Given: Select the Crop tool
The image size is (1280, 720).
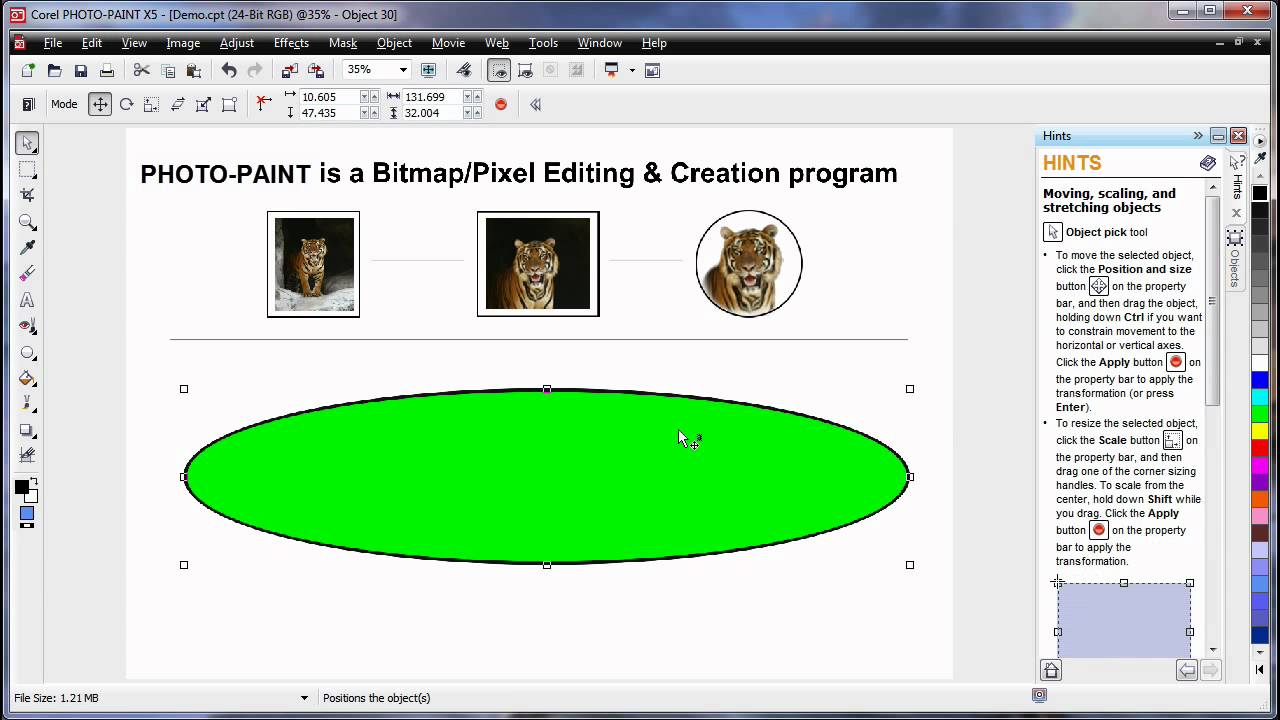Looking at the screenshot, I should pyautogui.click(x=28, y=195).
